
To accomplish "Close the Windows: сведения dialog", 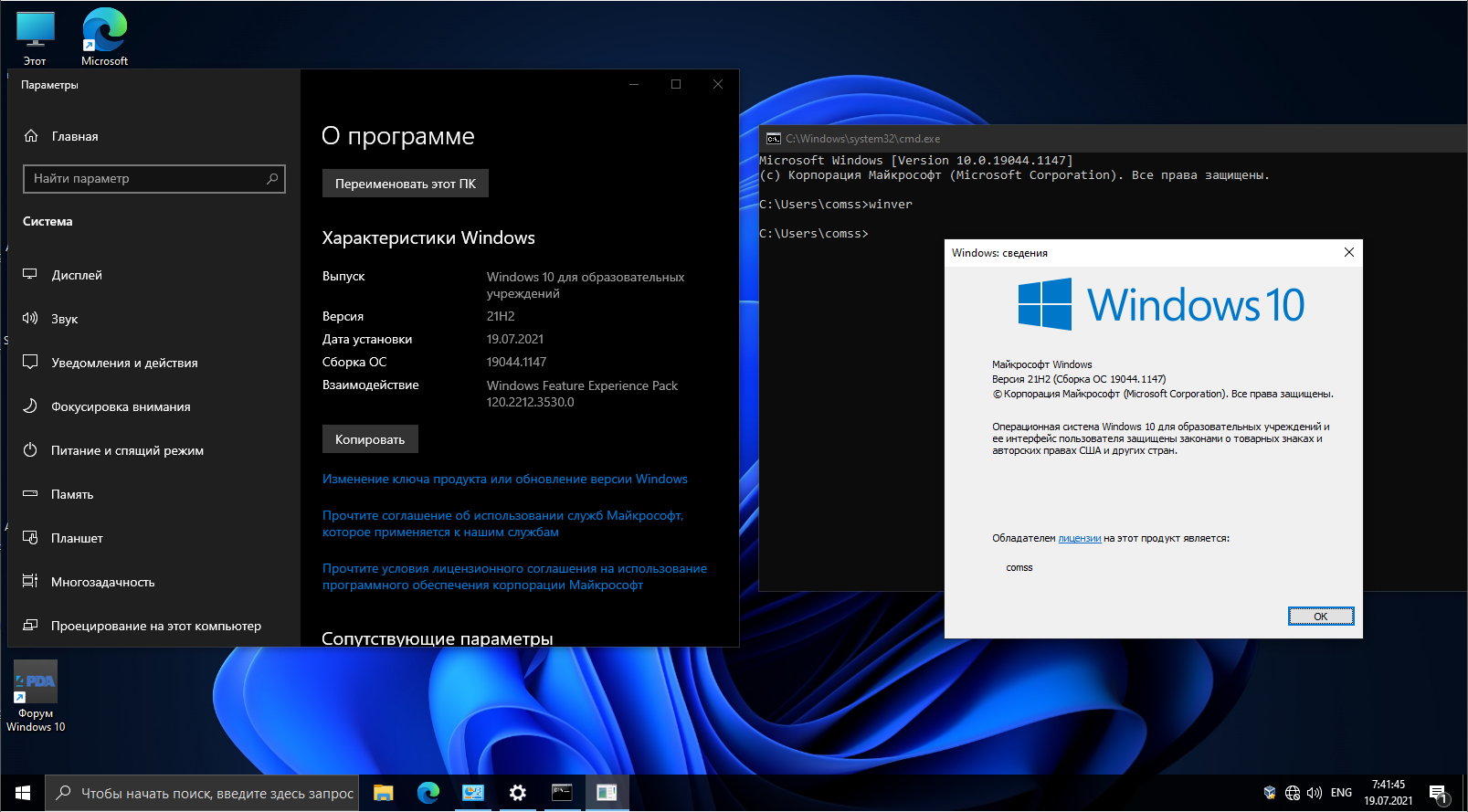I will 1349,252.
